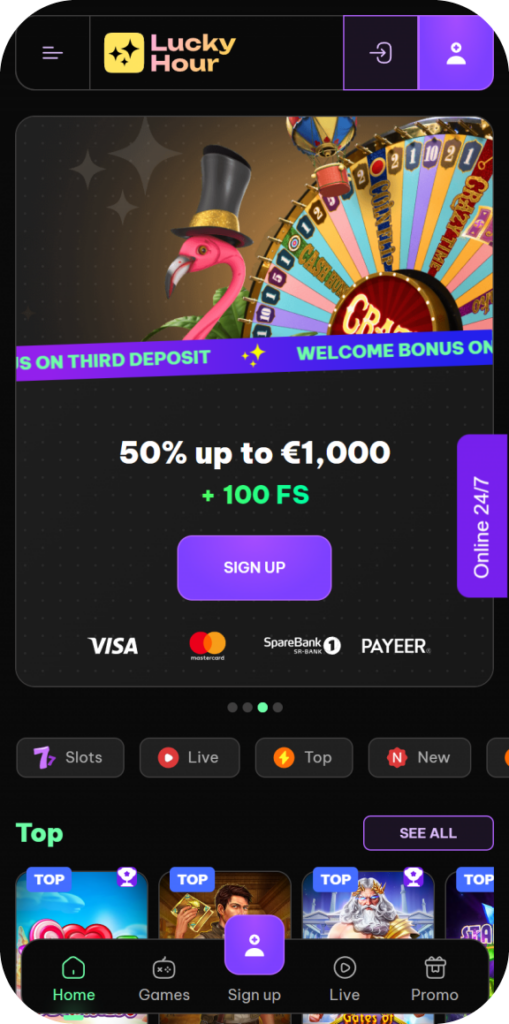This screenshot has height=1024, width=509.
Task: Select the New category chip
Action: pos(419,758)
